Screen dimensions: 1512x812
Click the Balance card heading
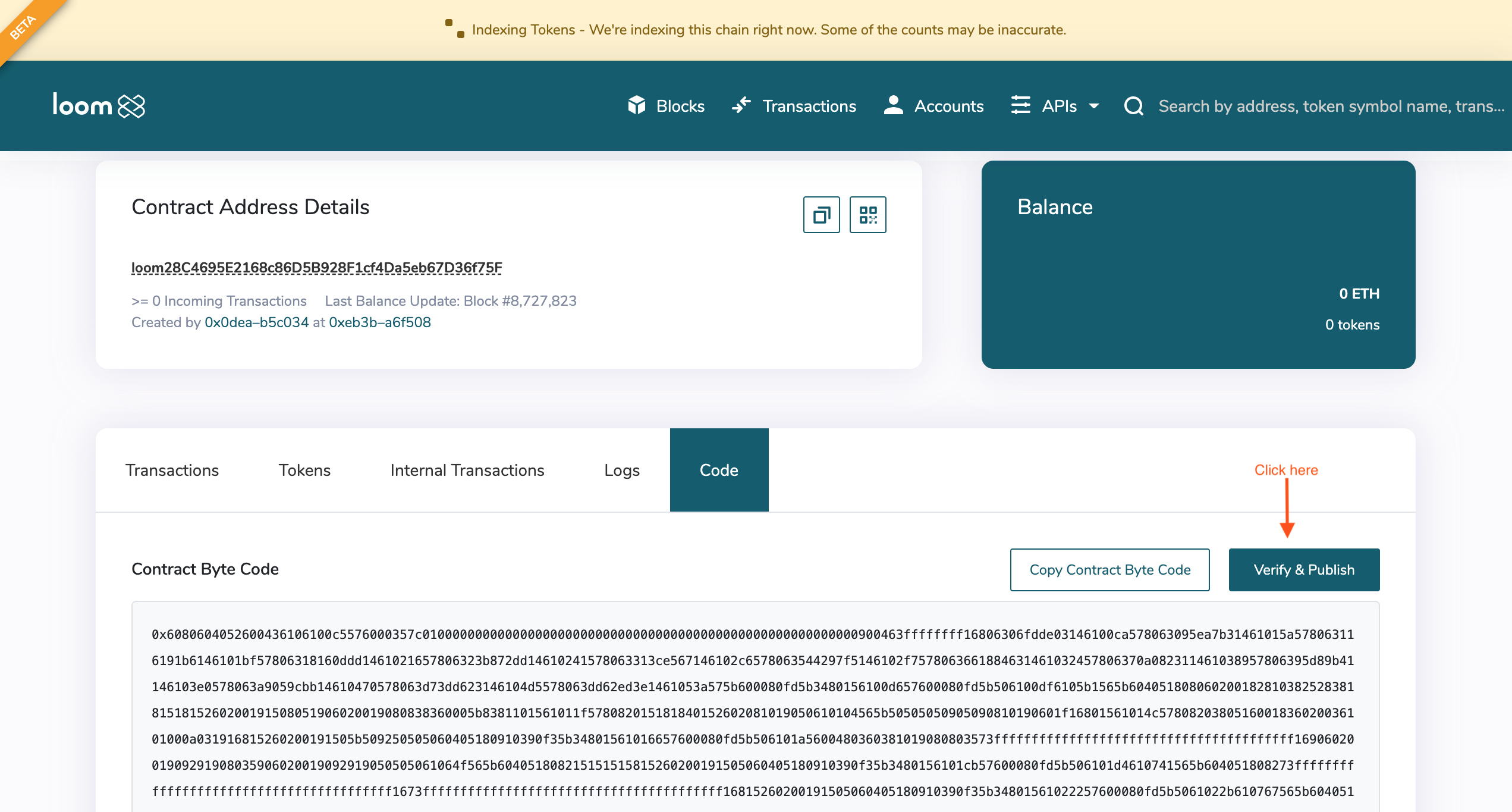1055,207
